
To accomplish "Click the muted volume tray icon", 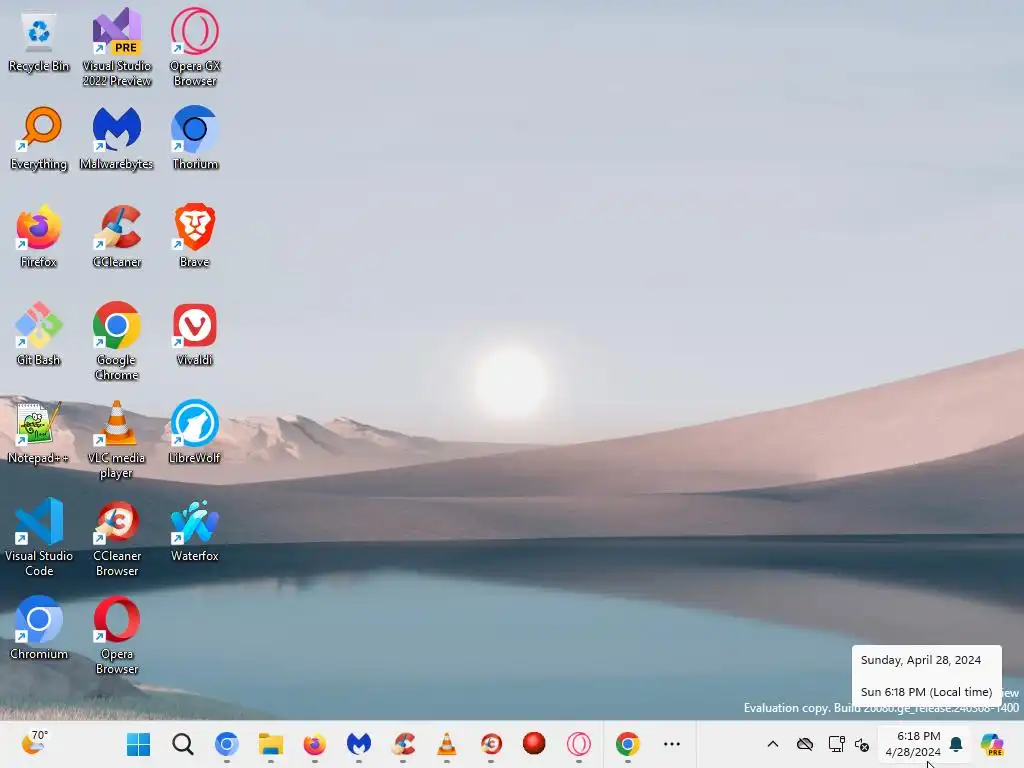I will [x=861, y=744].
